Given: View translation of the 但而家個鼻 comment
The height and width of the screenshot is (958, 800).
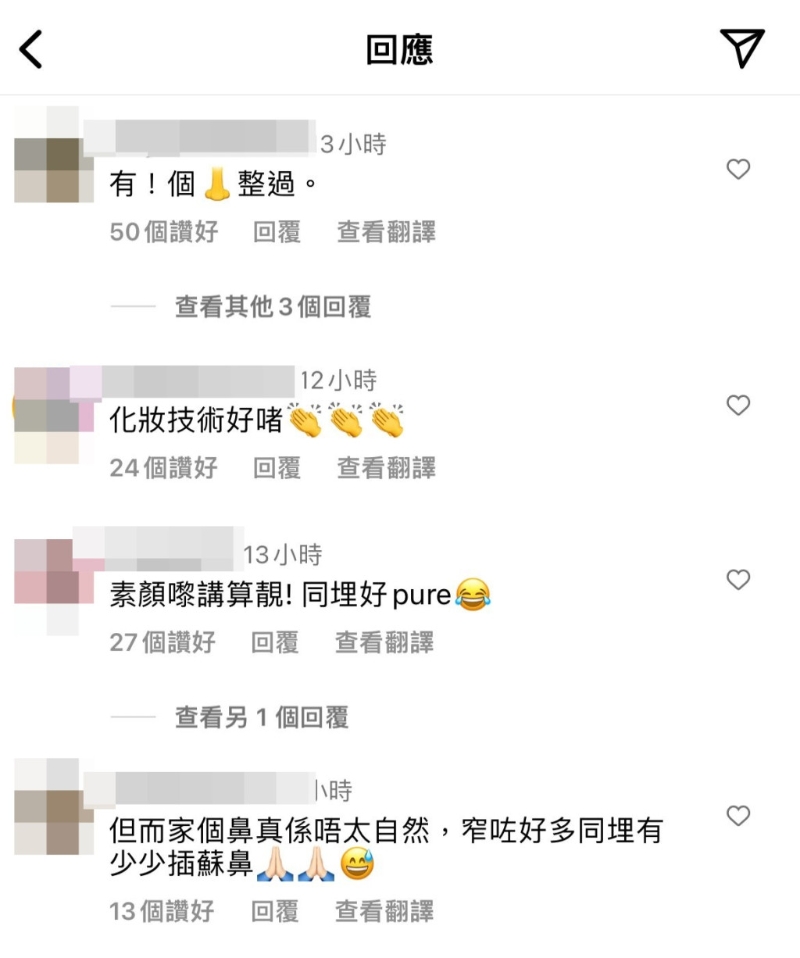Looking at the screenshot, I should [x=384, y=911].
